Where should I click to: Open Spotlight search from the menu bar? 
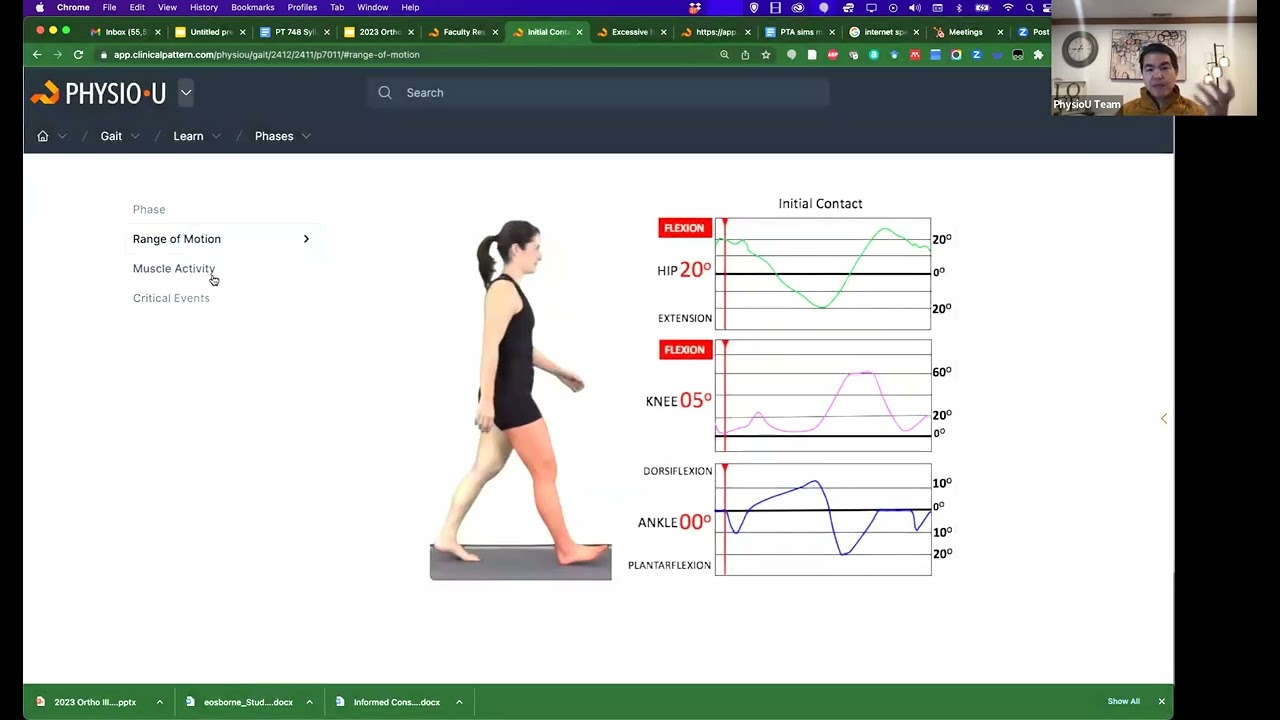point(1029,7)
